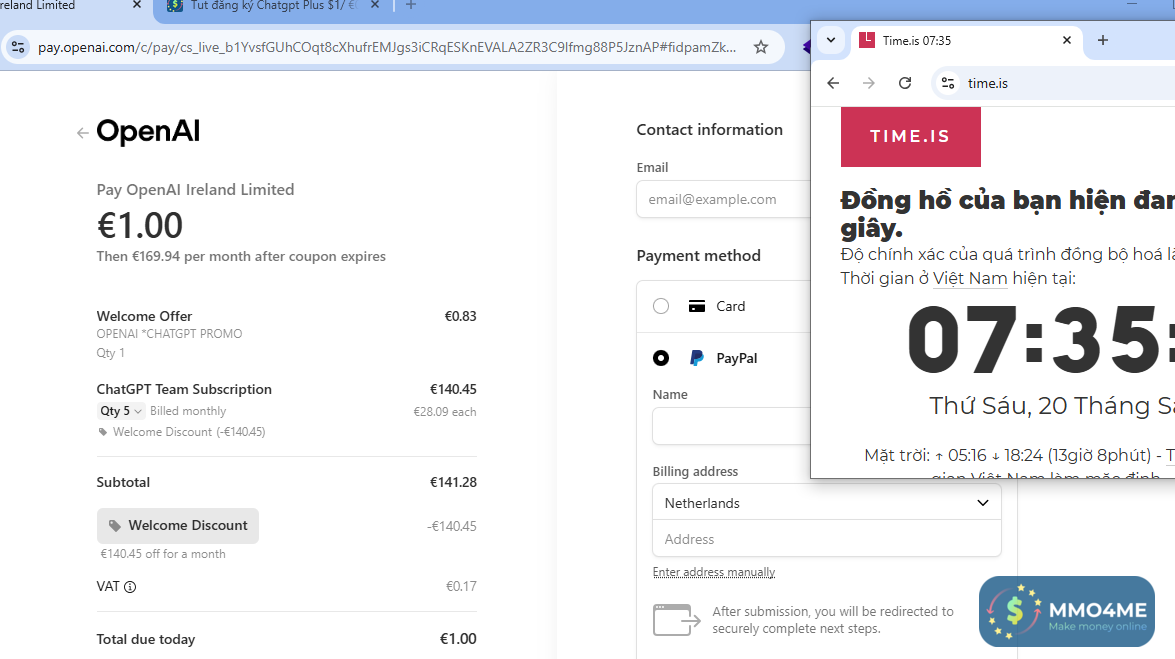Open the Qty 5 quantity dropdown
Screen dimensions: 1175x659
(x=121, y=411)
